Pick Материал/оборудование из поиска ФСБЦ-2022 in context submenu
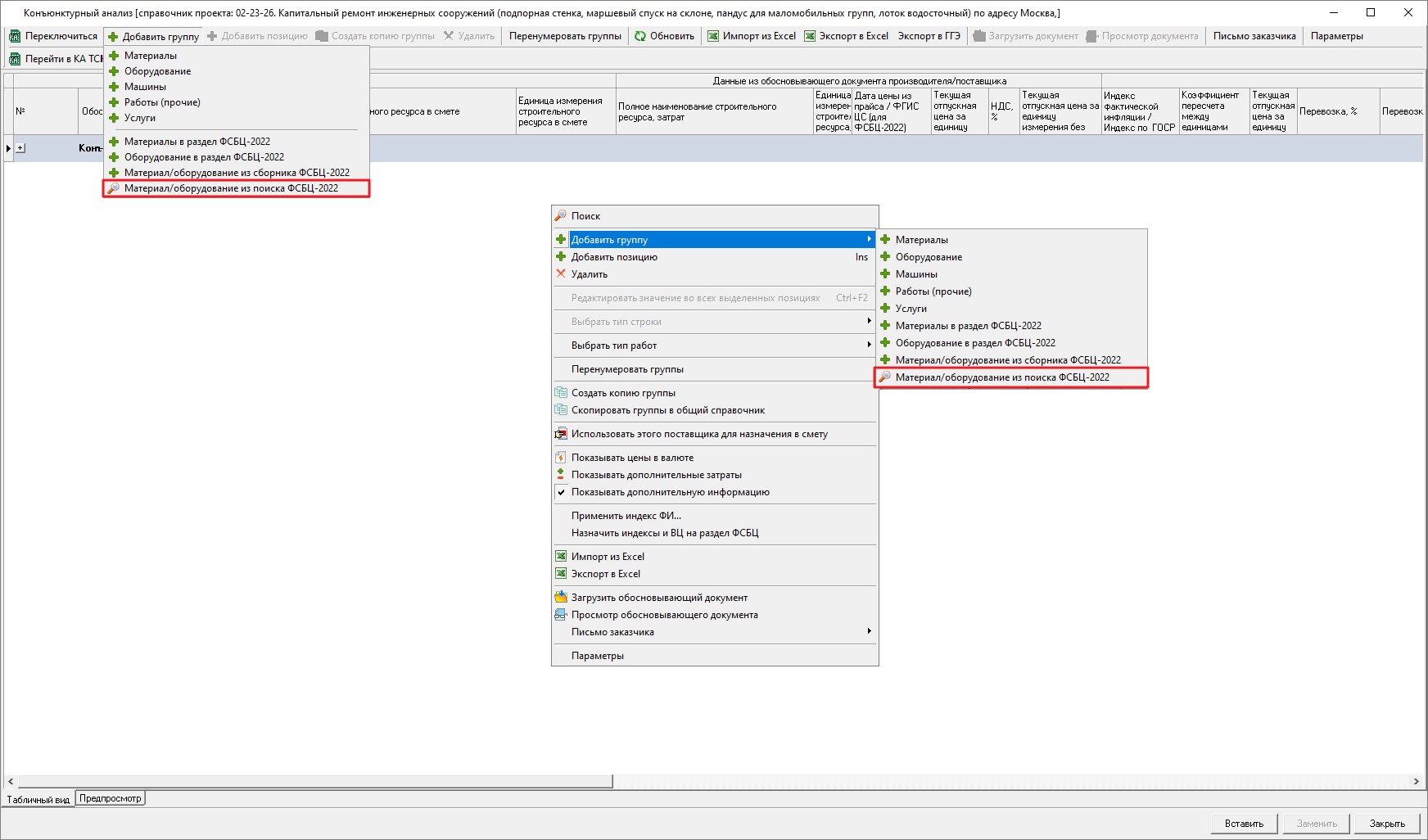Viewport: 1428px width, 840px height. (x=1011, y=377)
